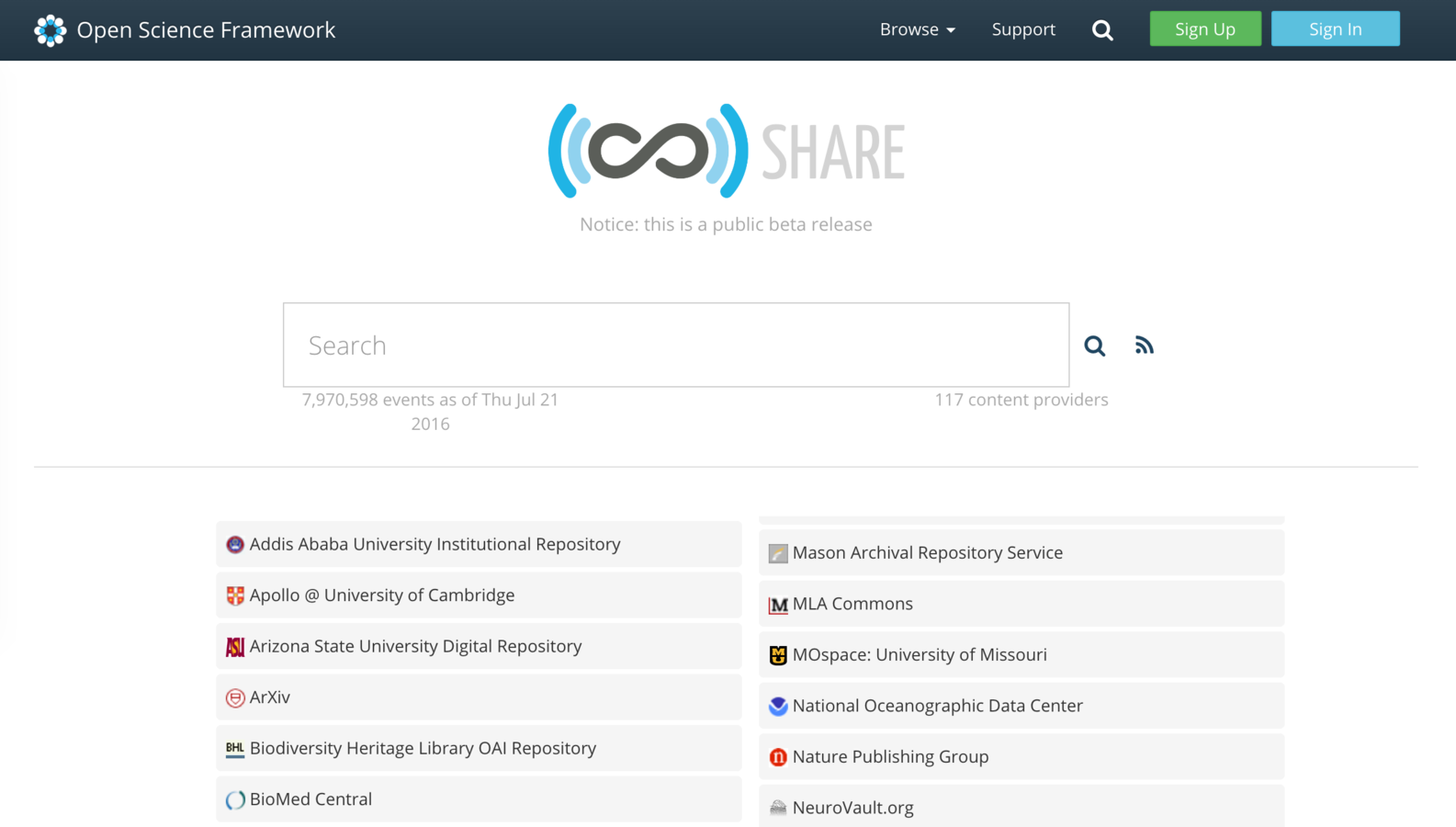This screenshot has height=827, width=1456.
Task: Click the National Oceanographic Data Center icon
Action: (778, 706)
